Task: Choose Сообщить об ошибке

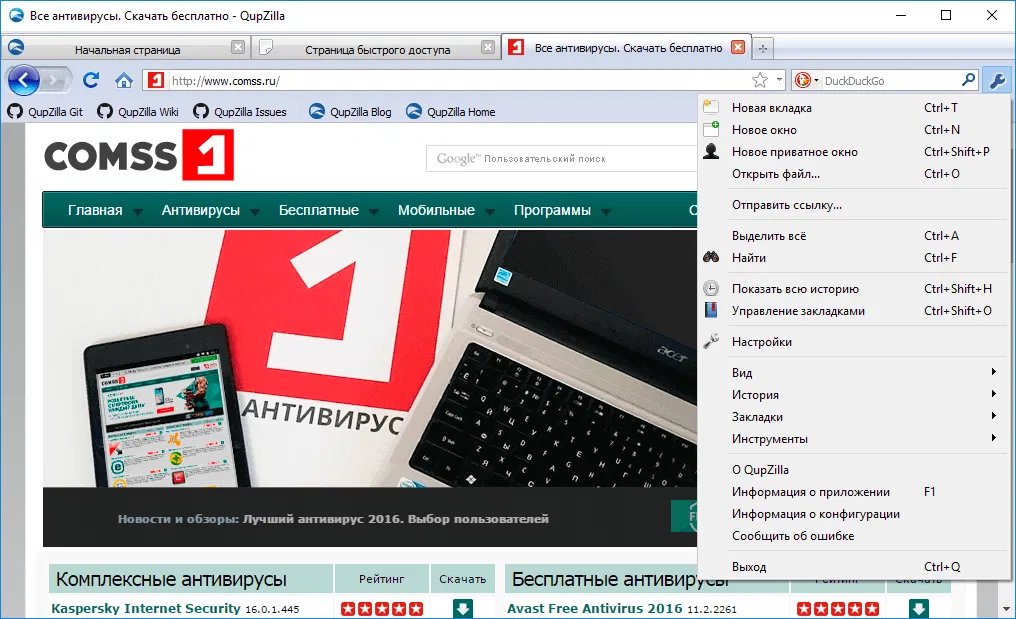Action: 854,536
